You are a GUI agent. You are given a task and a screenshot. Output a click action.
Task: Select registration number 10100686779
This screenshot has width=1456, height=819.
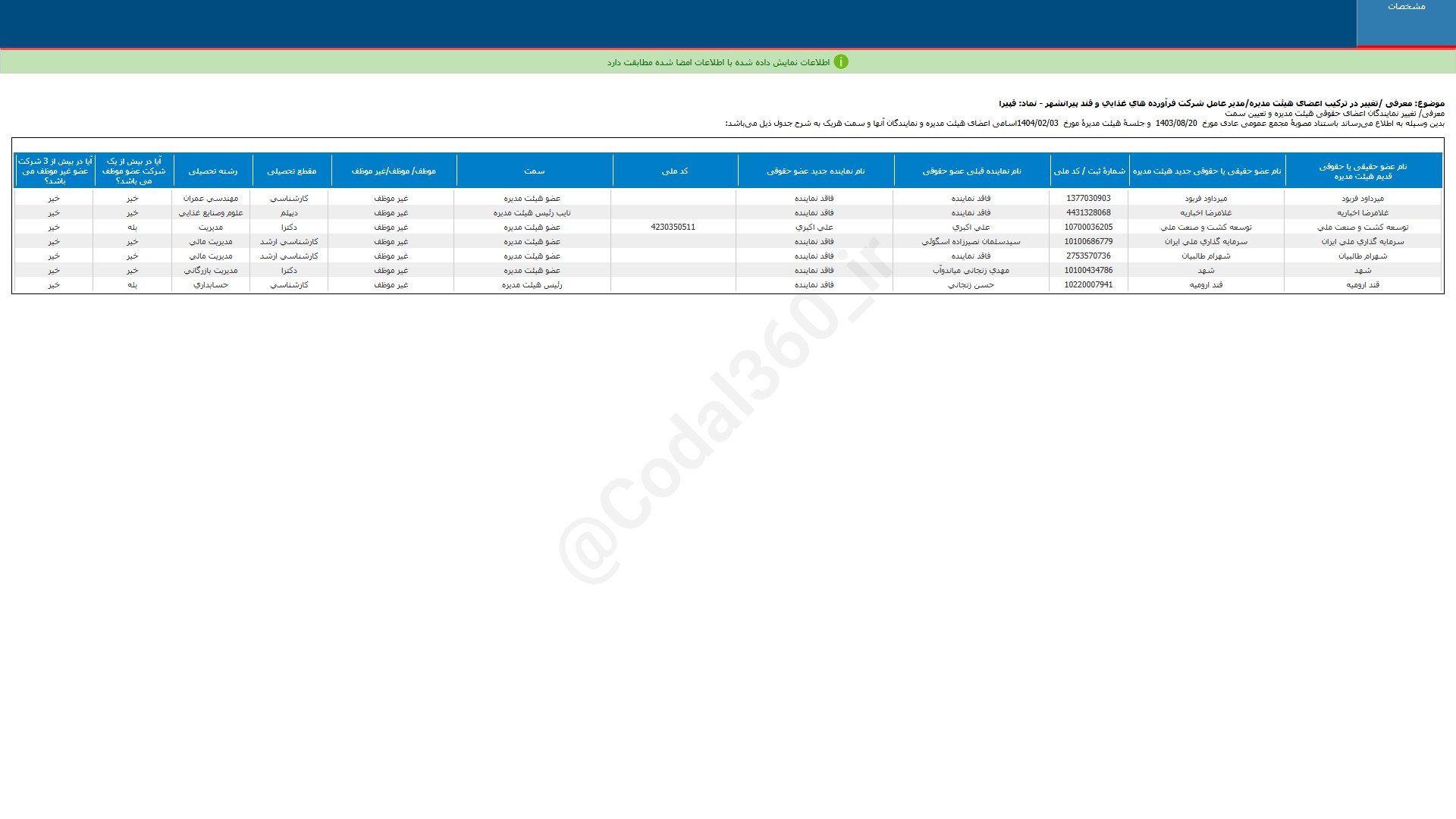click(x=1088, y=242)
